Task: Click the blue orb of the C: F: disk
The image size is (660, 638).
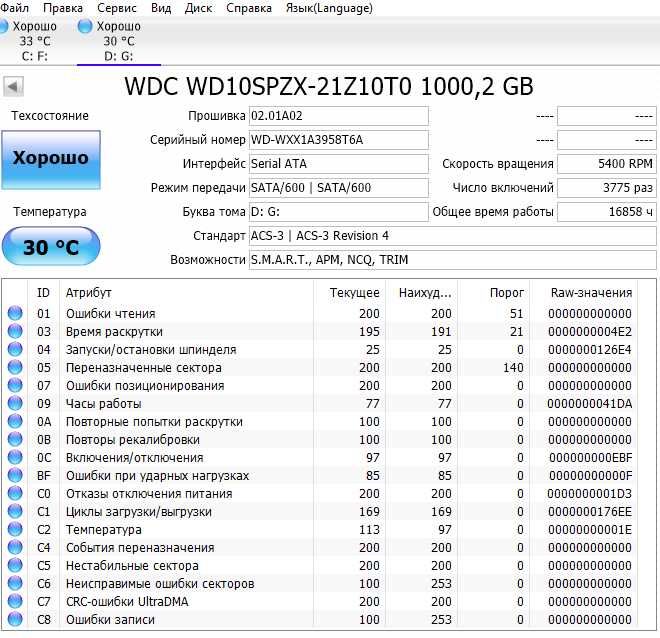Action: 4,26
